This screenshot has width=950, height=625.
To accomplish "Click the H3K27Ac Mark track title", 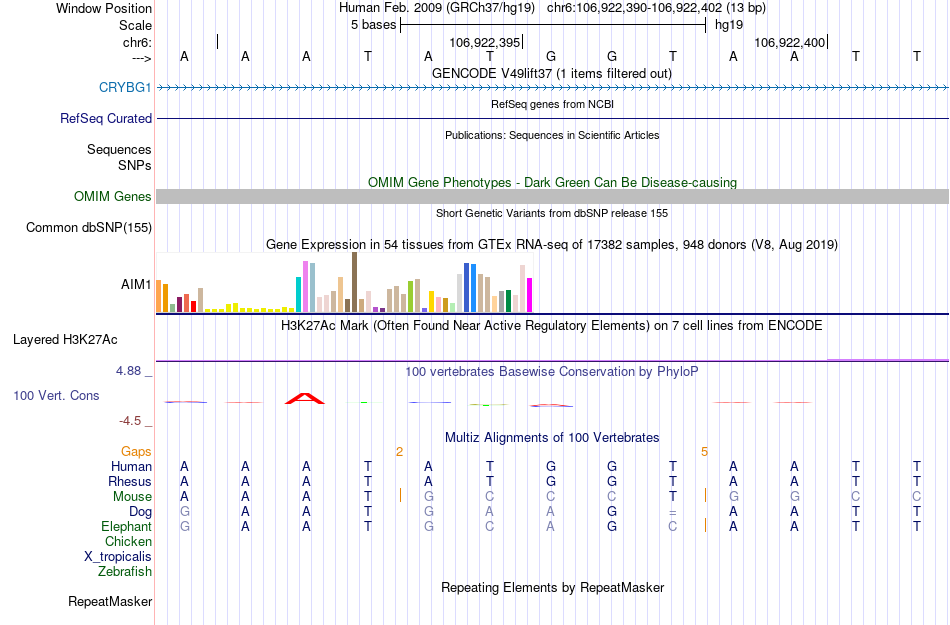I will [x=551, y=326].
